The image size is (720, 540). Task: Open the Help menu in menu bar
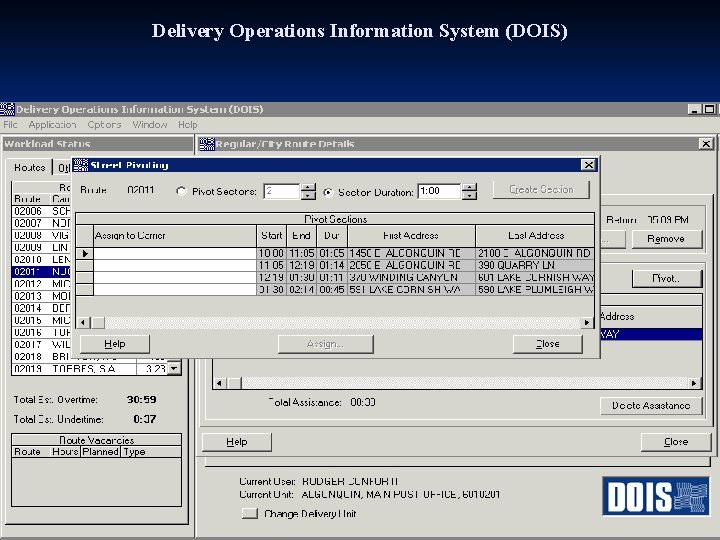coord(187,124)
